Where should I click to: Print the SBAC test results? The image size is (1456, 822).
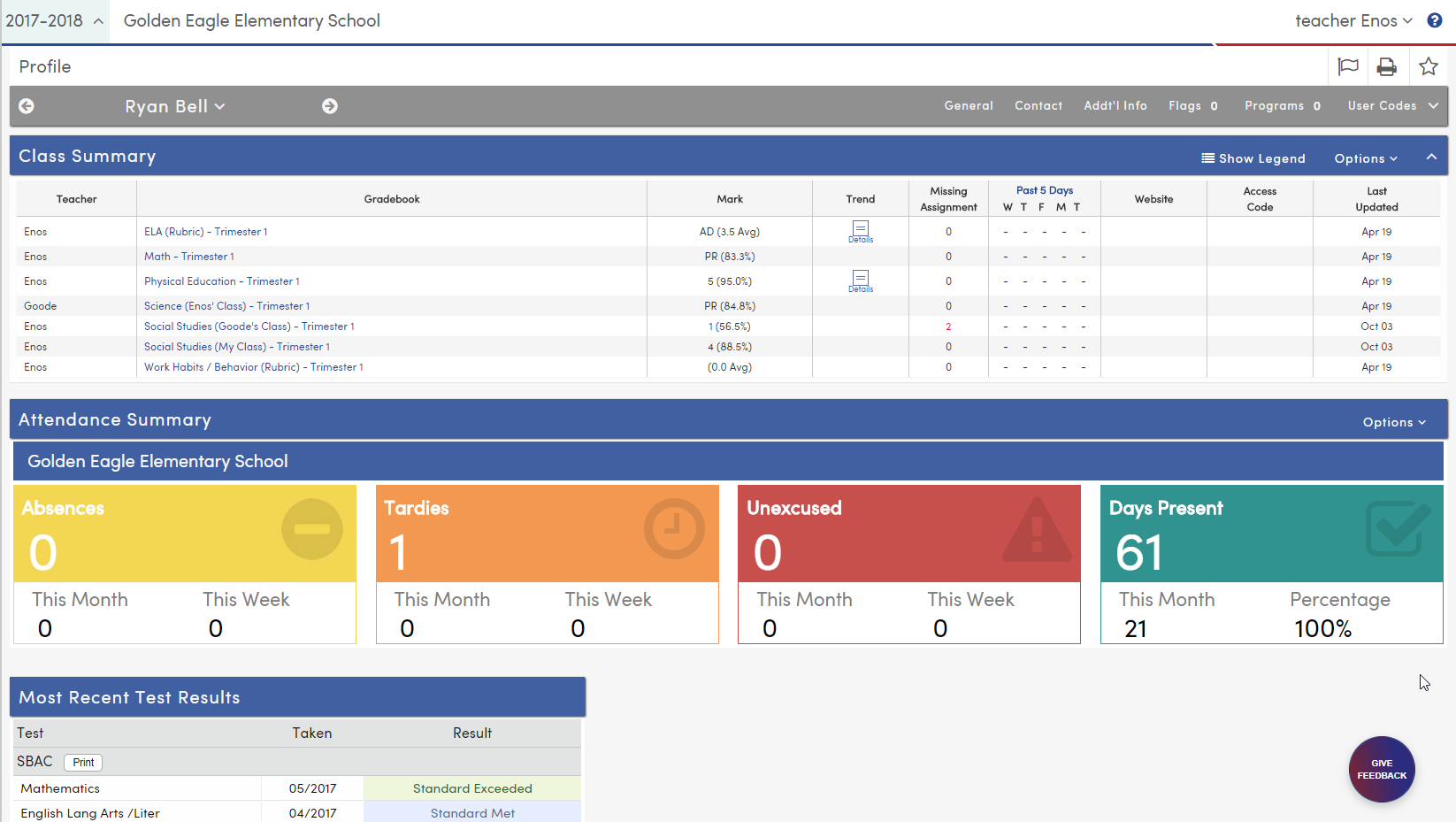(x=82, y=762)
